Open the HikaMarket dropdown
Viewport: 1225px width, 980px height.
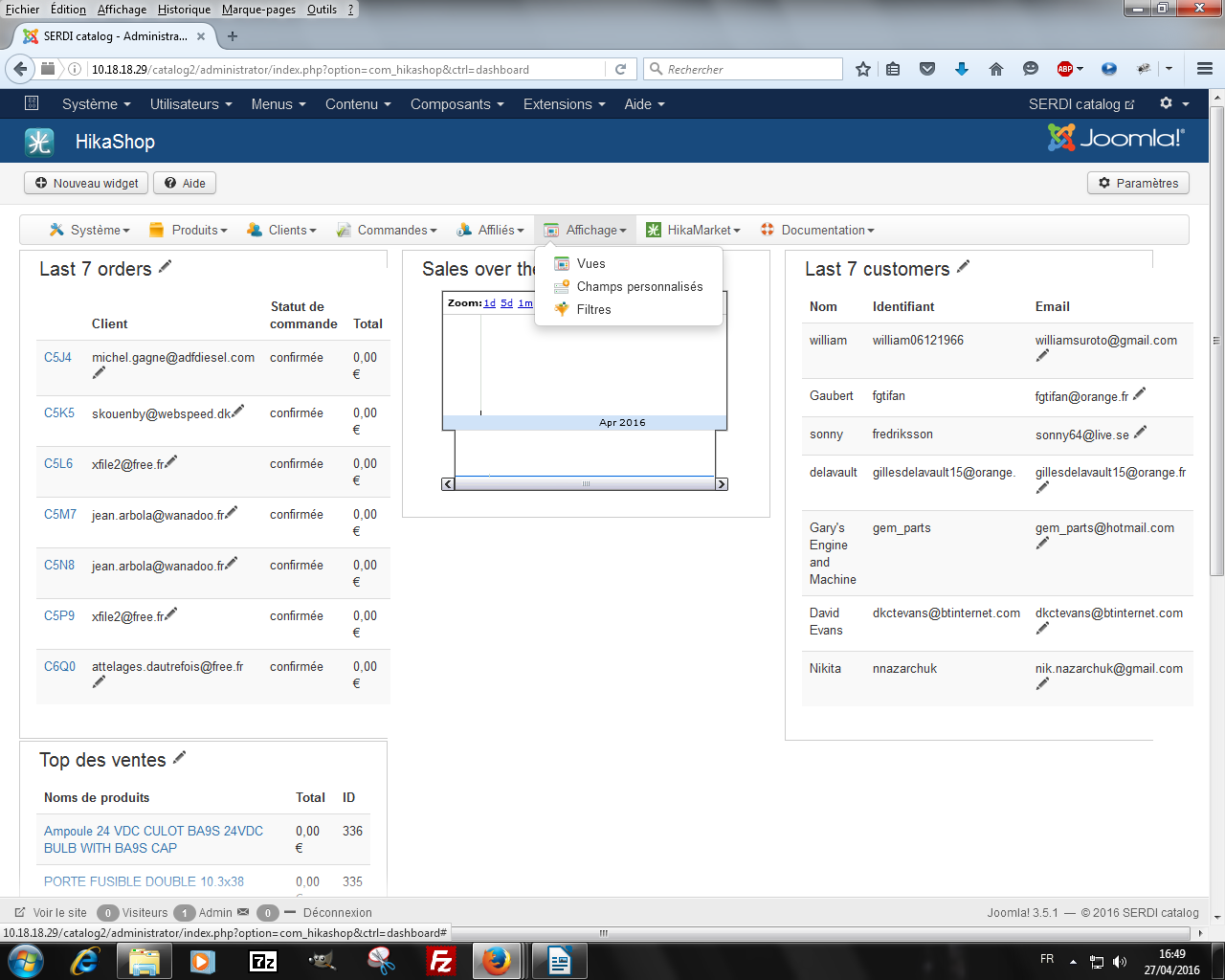(x=694, y=230)
